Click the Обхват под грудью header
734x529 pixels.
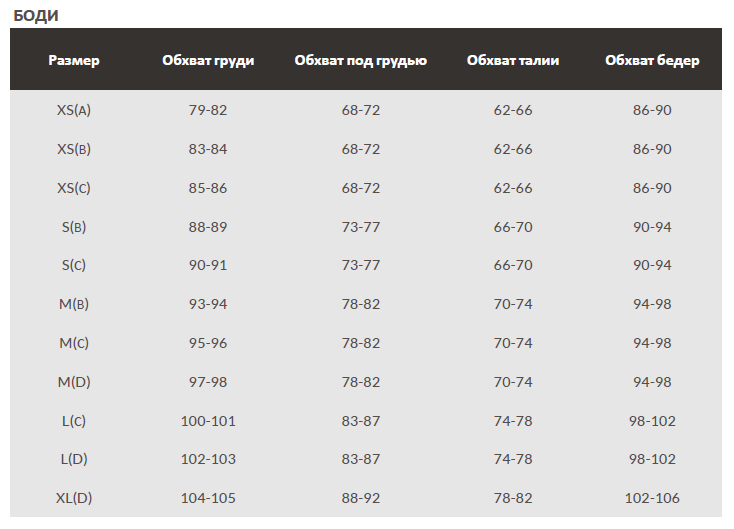pyautogui.click(x=361, y=60)
